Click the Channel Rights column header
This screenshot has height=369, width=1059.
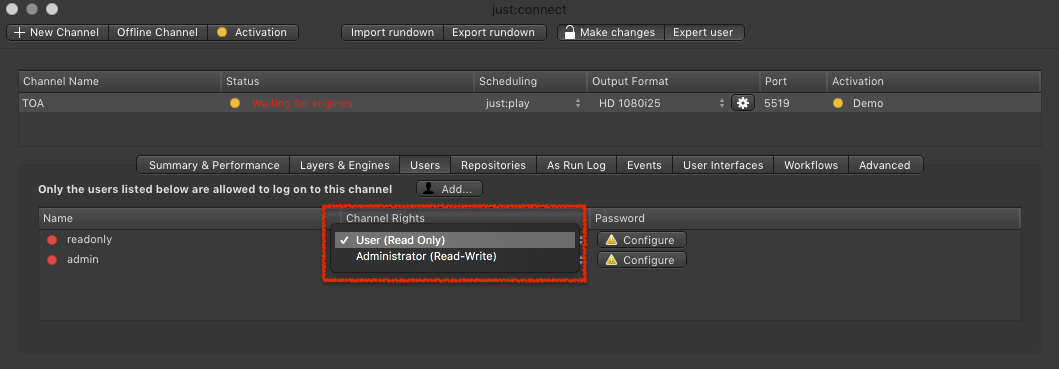[465, 218]
